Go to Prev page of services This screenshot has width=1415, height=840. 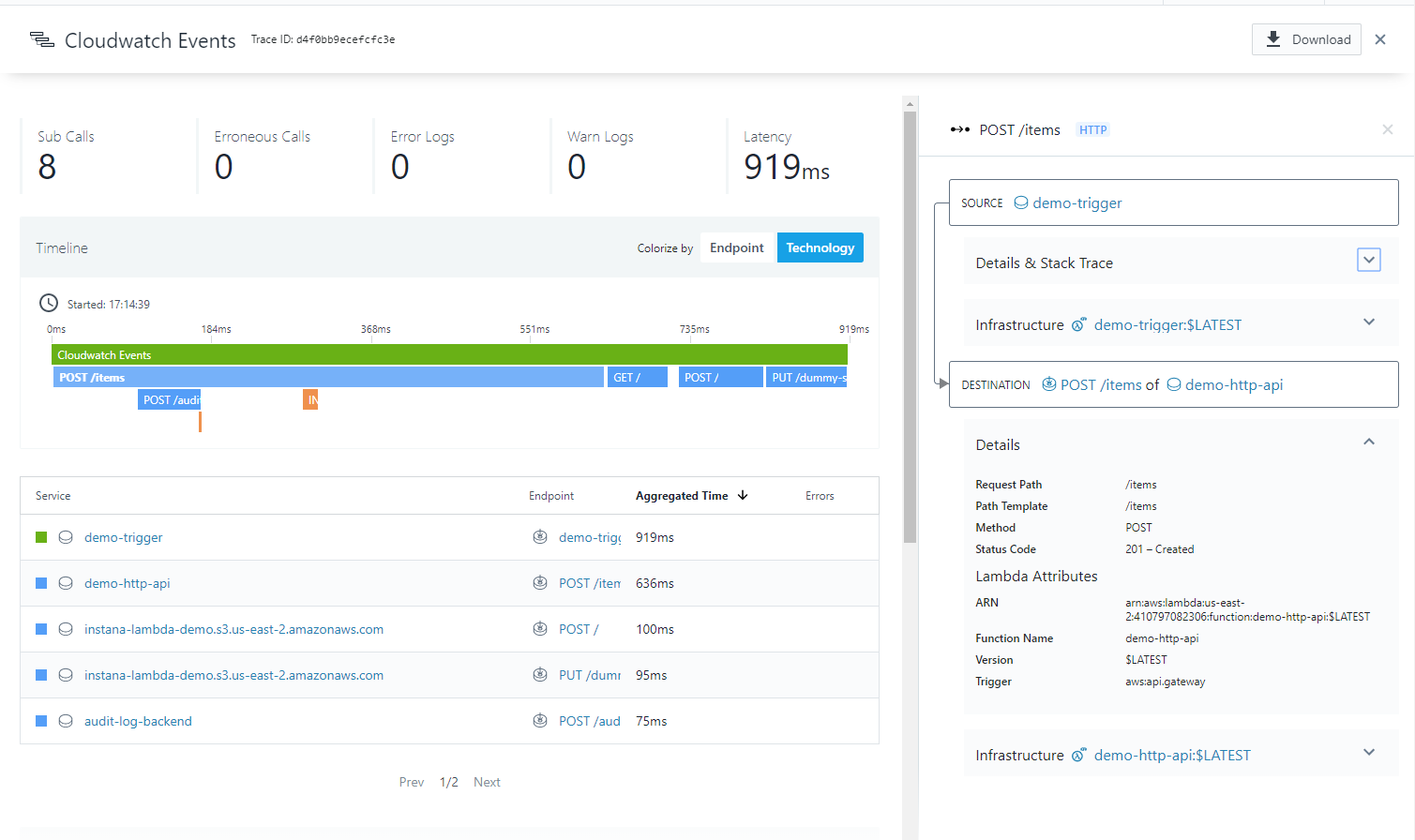(412, 782)
